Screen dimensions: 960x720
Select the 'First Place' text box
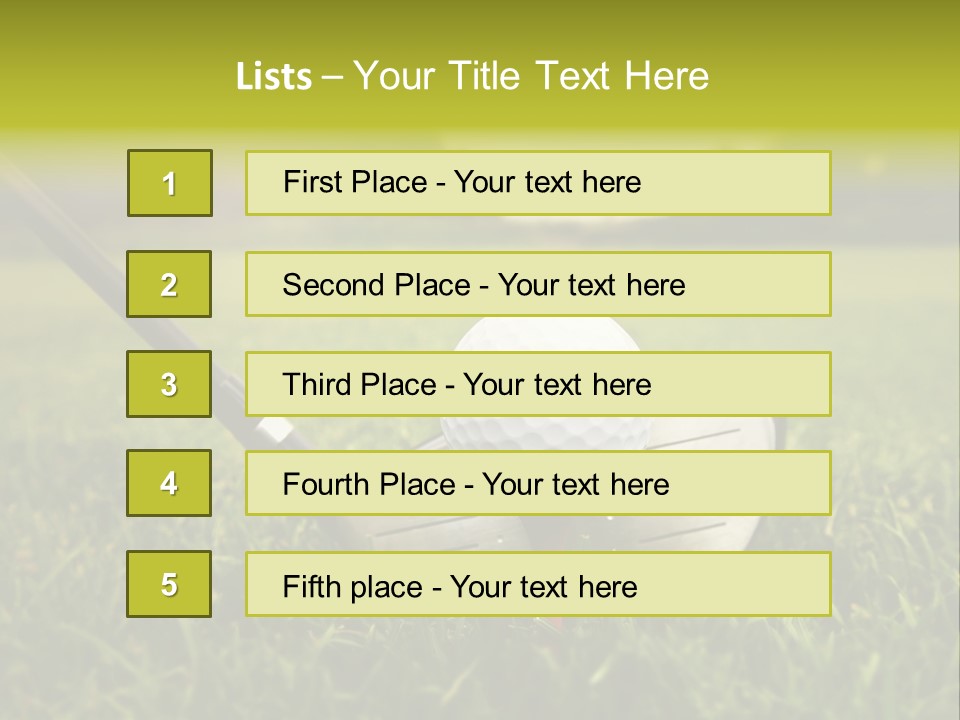click(x=538, y=183)
